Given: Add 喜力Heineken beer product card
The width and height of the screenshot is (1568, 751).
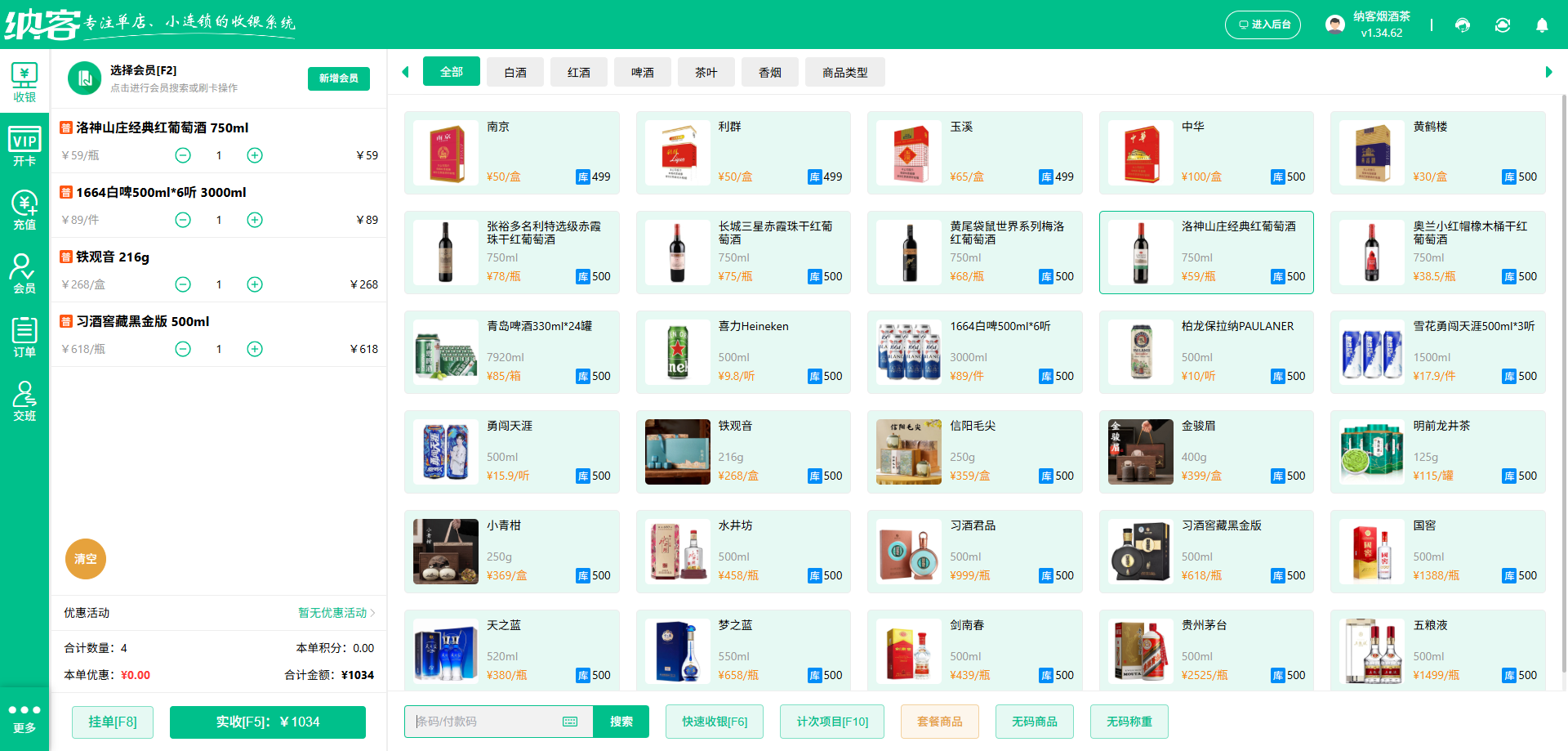Looking at the screenshot, I should click(743, 352).
